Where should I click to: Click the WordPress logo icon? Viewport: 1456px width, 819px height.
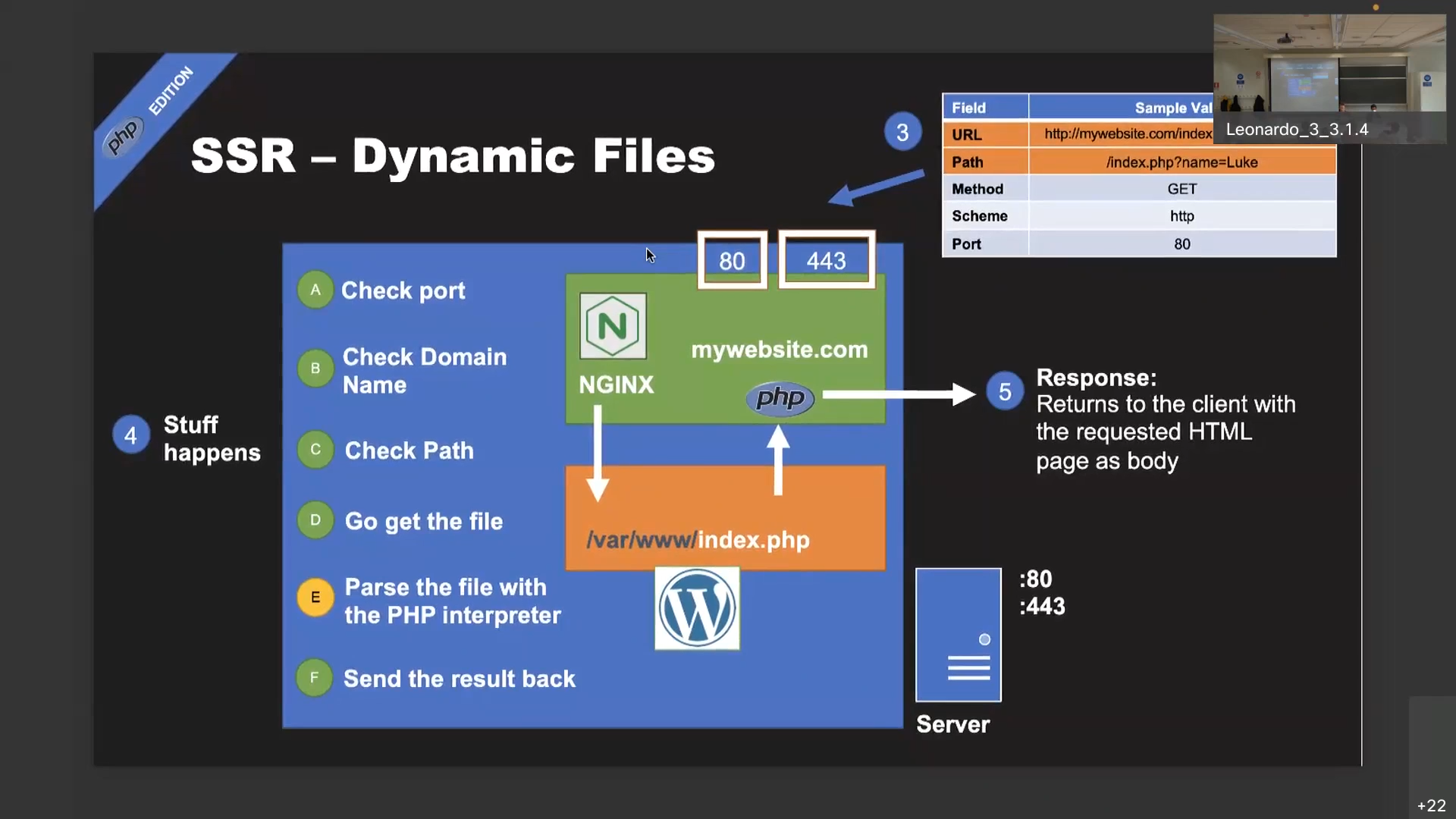(x=697, y=608)
